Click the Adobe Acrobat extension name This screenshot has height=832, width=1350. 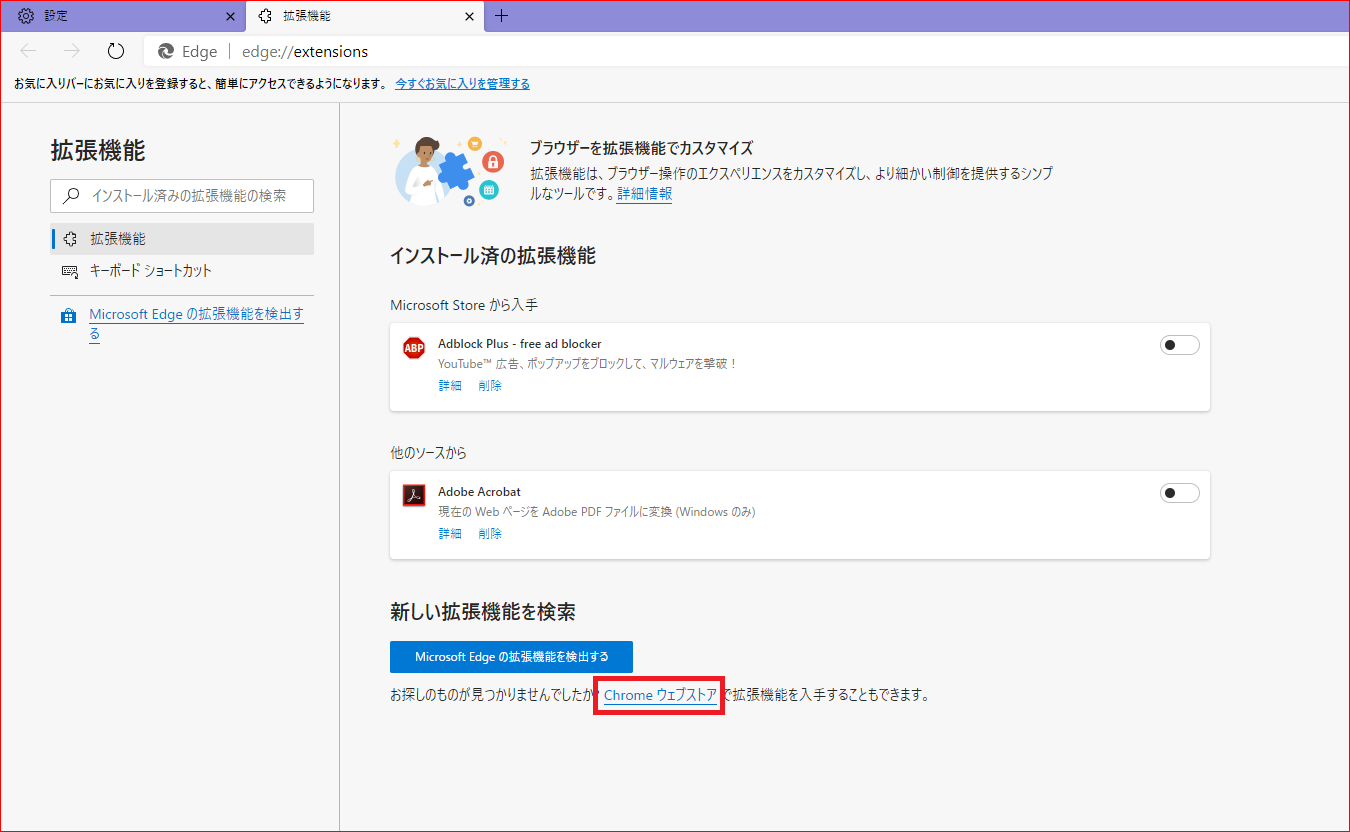tap(479, 492)
